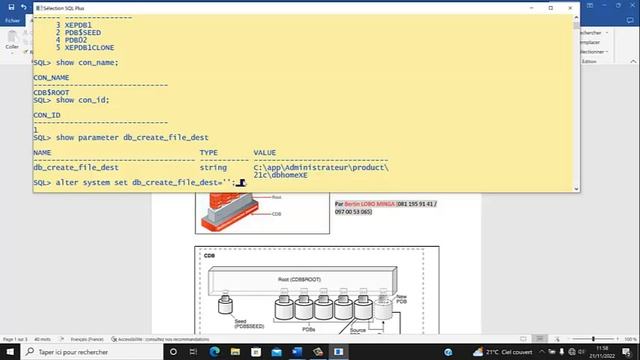
Task: Open the Windows Start menu
Action: tap(10, 352)
